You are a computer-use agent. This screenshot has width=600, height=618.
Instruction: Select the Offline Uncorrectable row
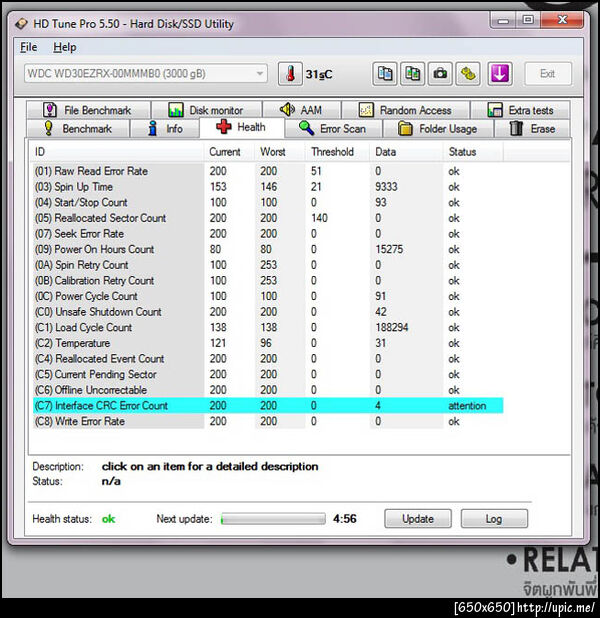pos(268,390)
